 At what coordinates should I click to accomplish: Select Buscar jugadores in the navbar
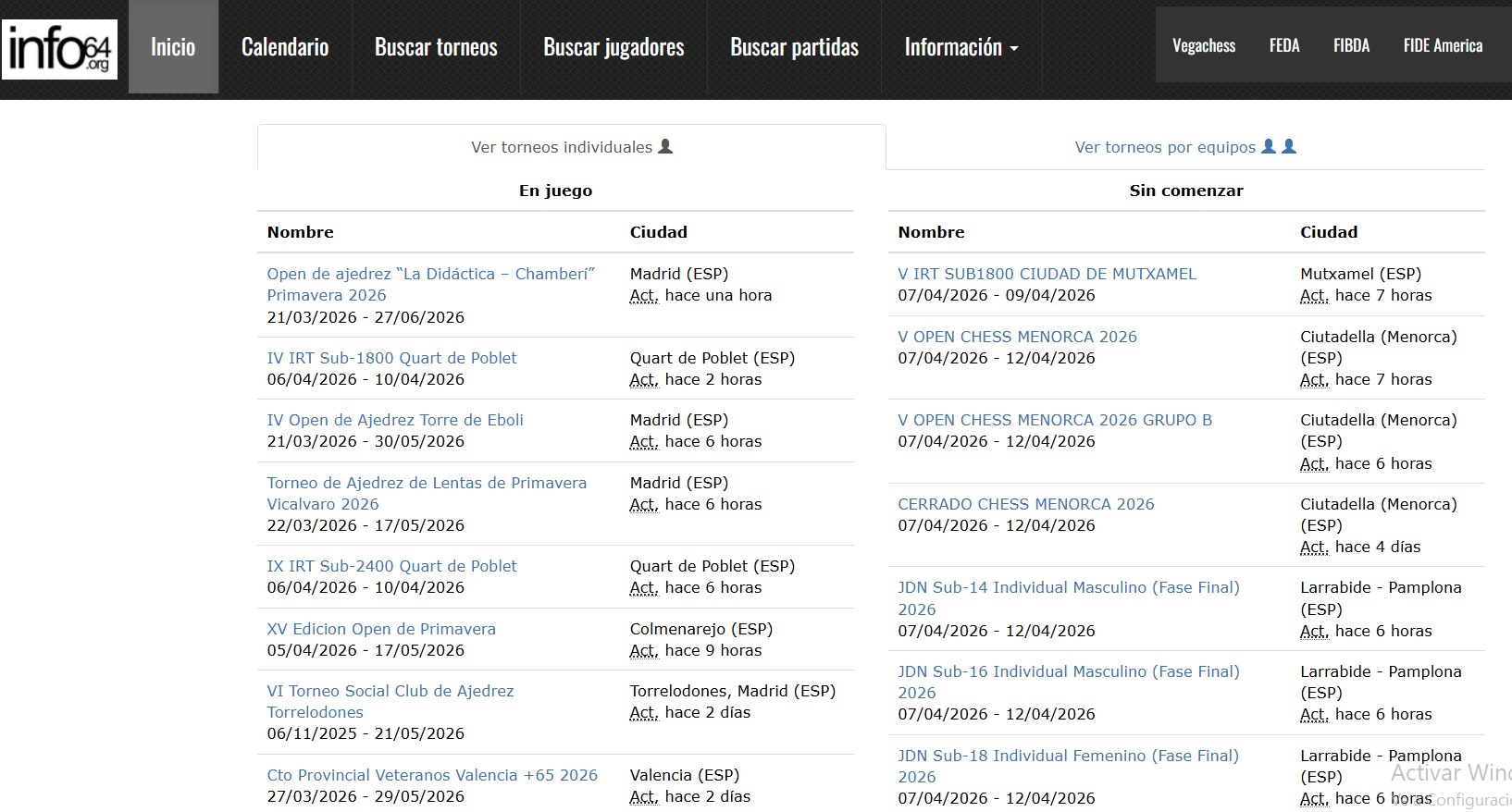[613, 47]
